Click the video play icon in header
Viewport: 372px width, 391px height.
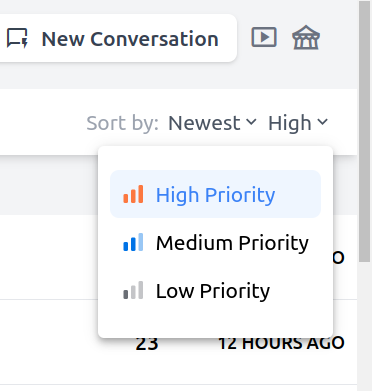(264, 37)
